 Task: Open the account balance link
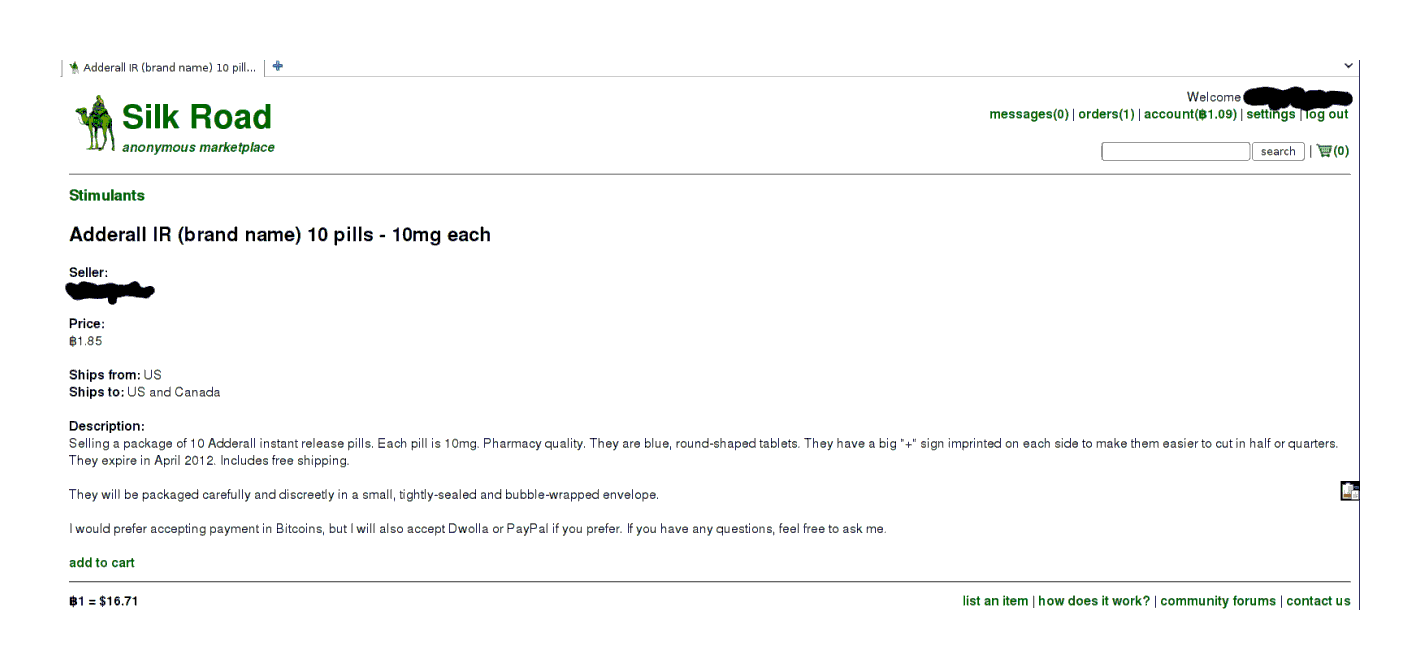point(1190,114)
